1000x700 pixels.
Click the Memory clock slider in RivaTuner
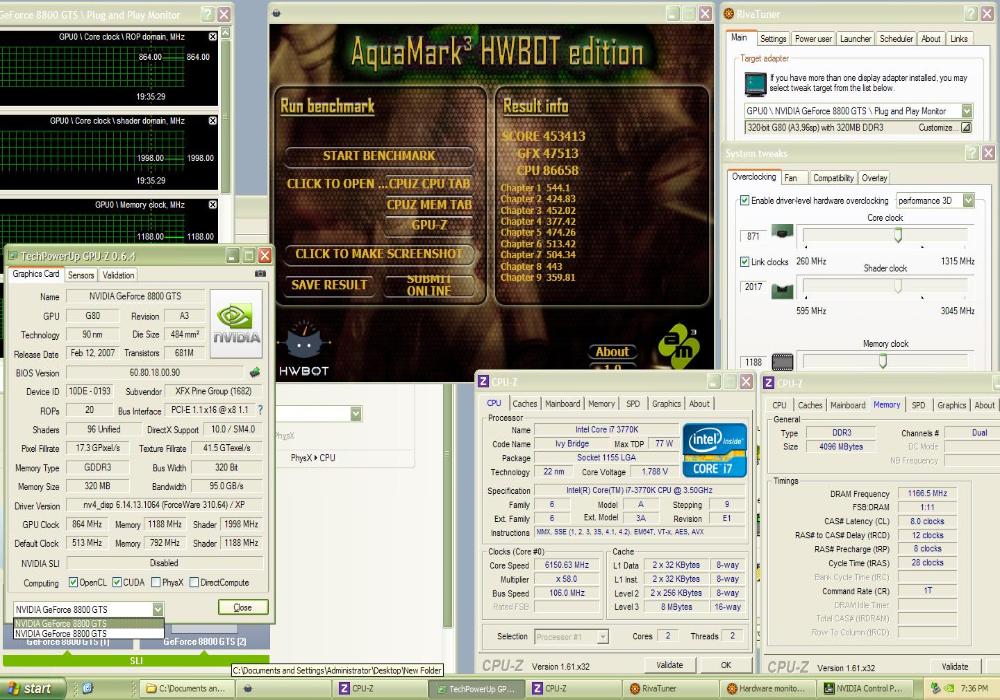pyautogui.click(x=885, y=361)
